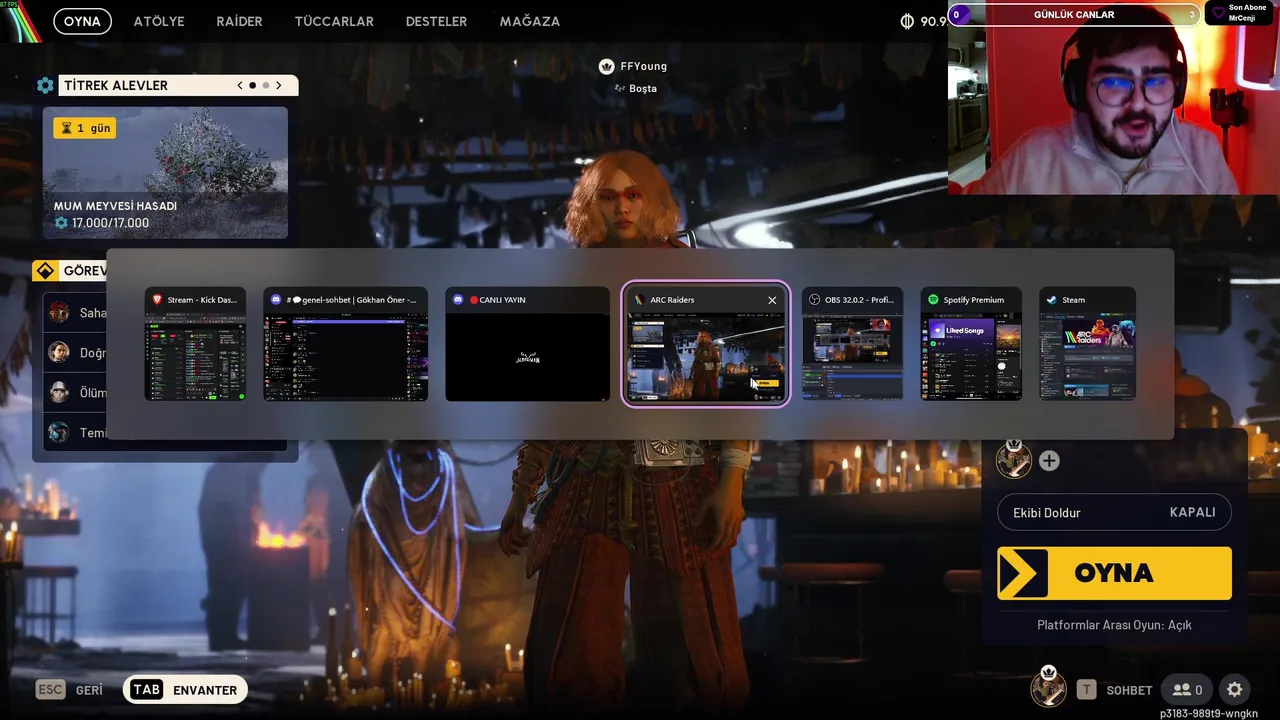1280x720 pixels.
Task: Click the Brave icon on Stream - Kick window
Action: [156, 300]
